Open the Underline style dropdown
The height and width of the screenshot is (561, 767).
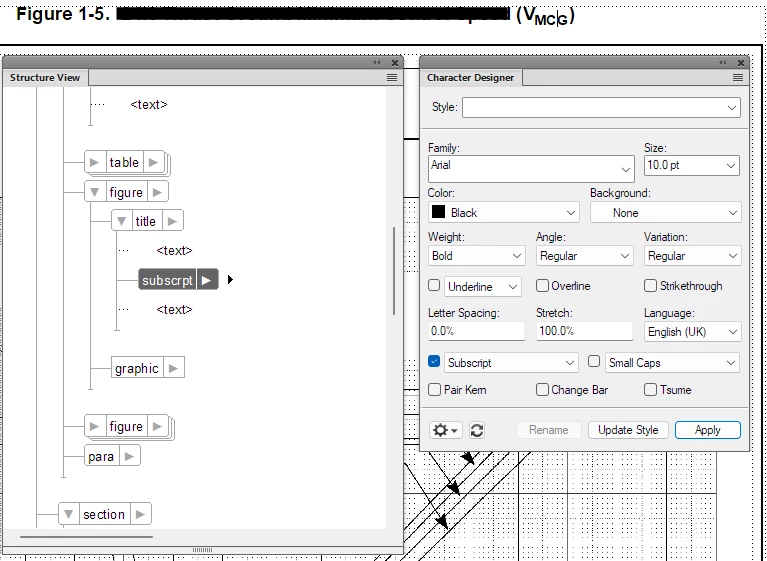point(482,287)
